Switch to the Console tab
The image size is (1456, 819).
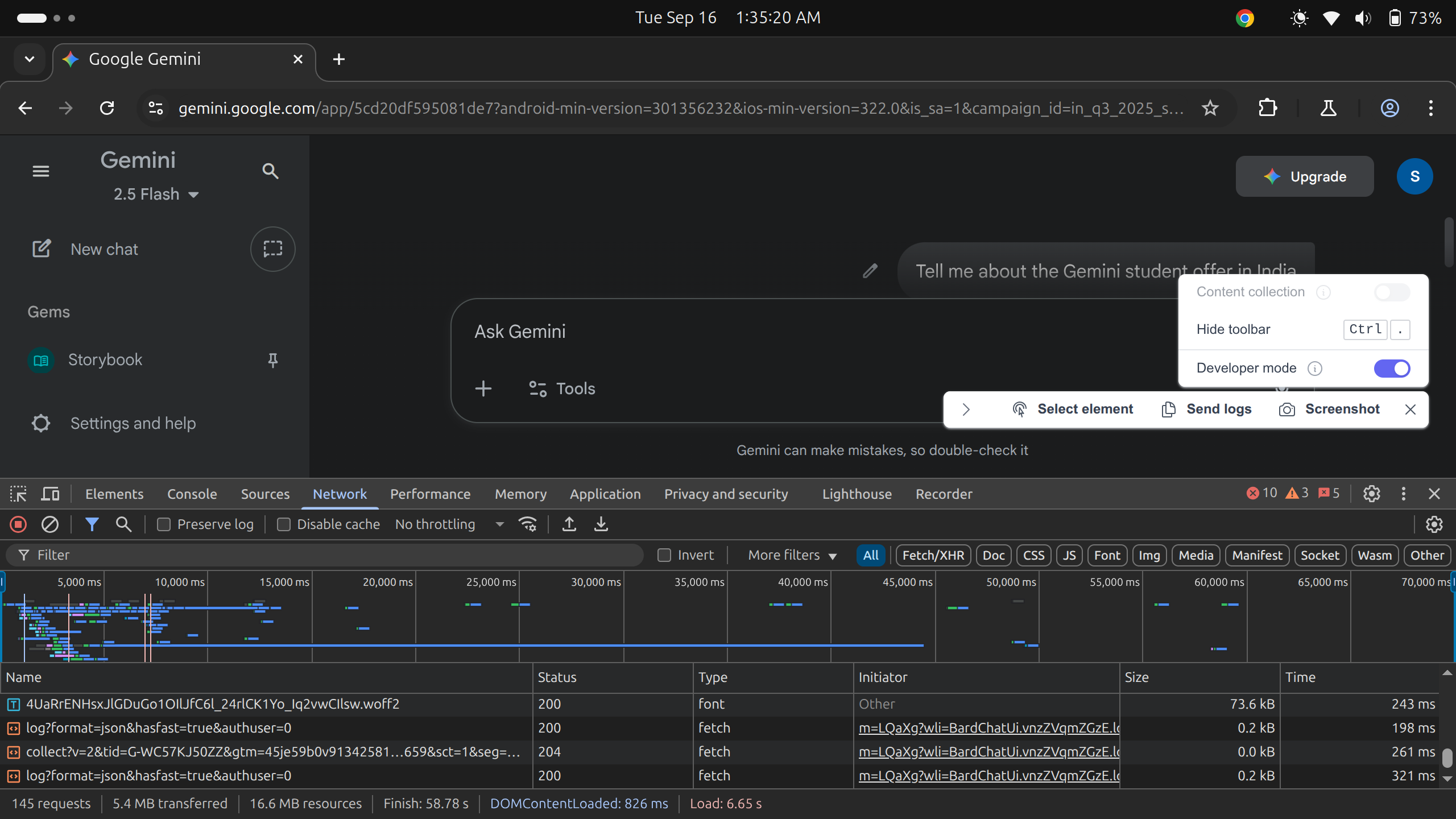click(192, 494)
